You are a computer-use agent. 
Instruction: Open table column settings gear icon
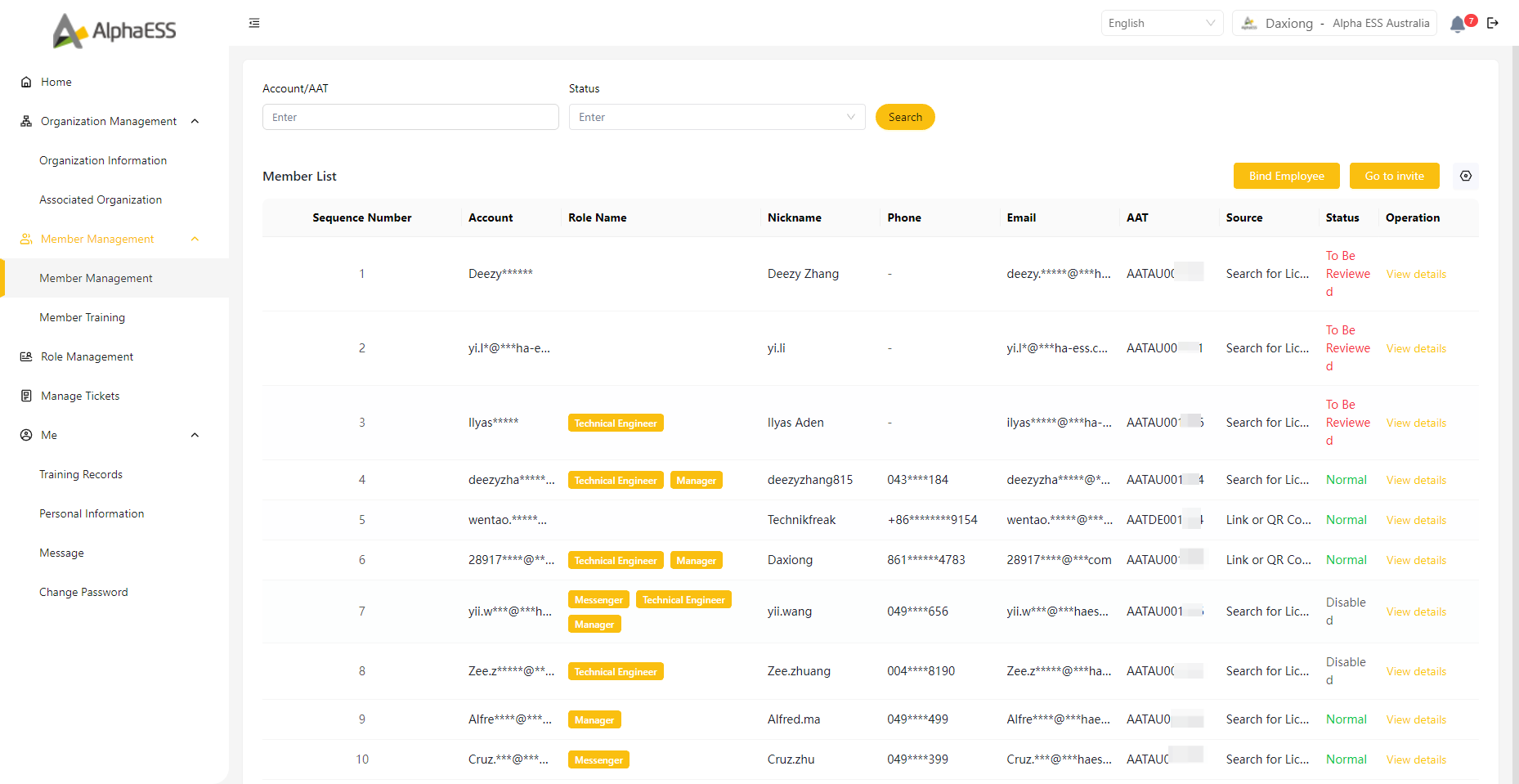[x=1466, y=176]
